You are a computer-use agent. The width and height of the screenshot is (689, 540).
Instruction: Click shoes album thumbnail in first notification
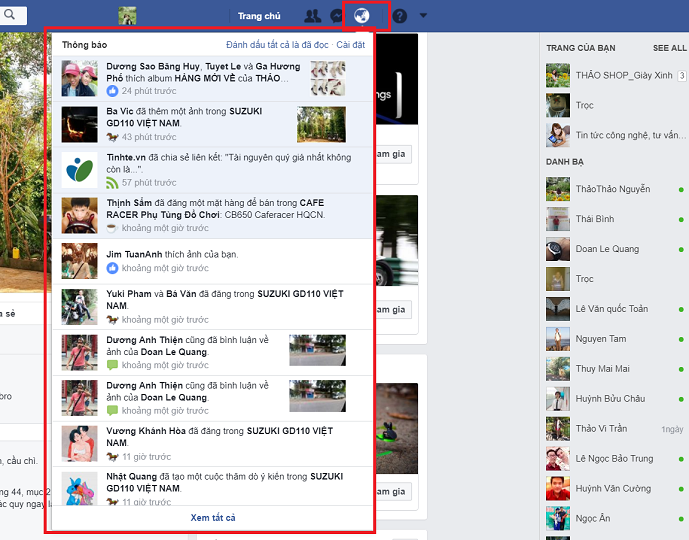328,79
